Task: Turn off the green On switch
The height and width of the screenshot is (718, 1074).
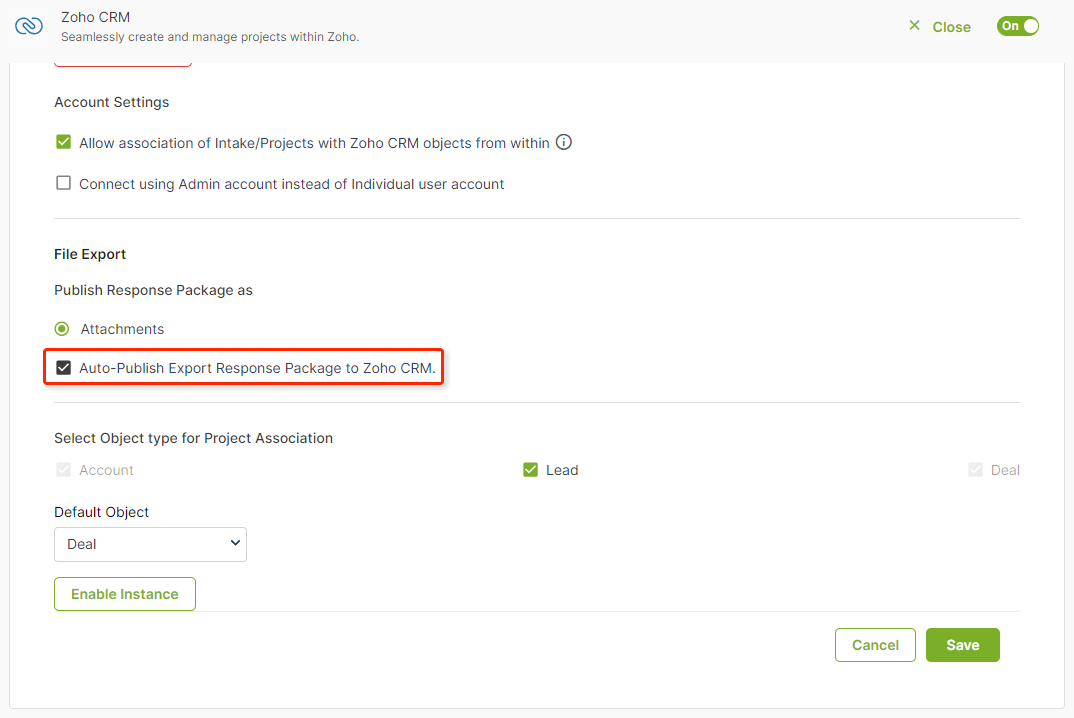Action: tap(1018, 26)
